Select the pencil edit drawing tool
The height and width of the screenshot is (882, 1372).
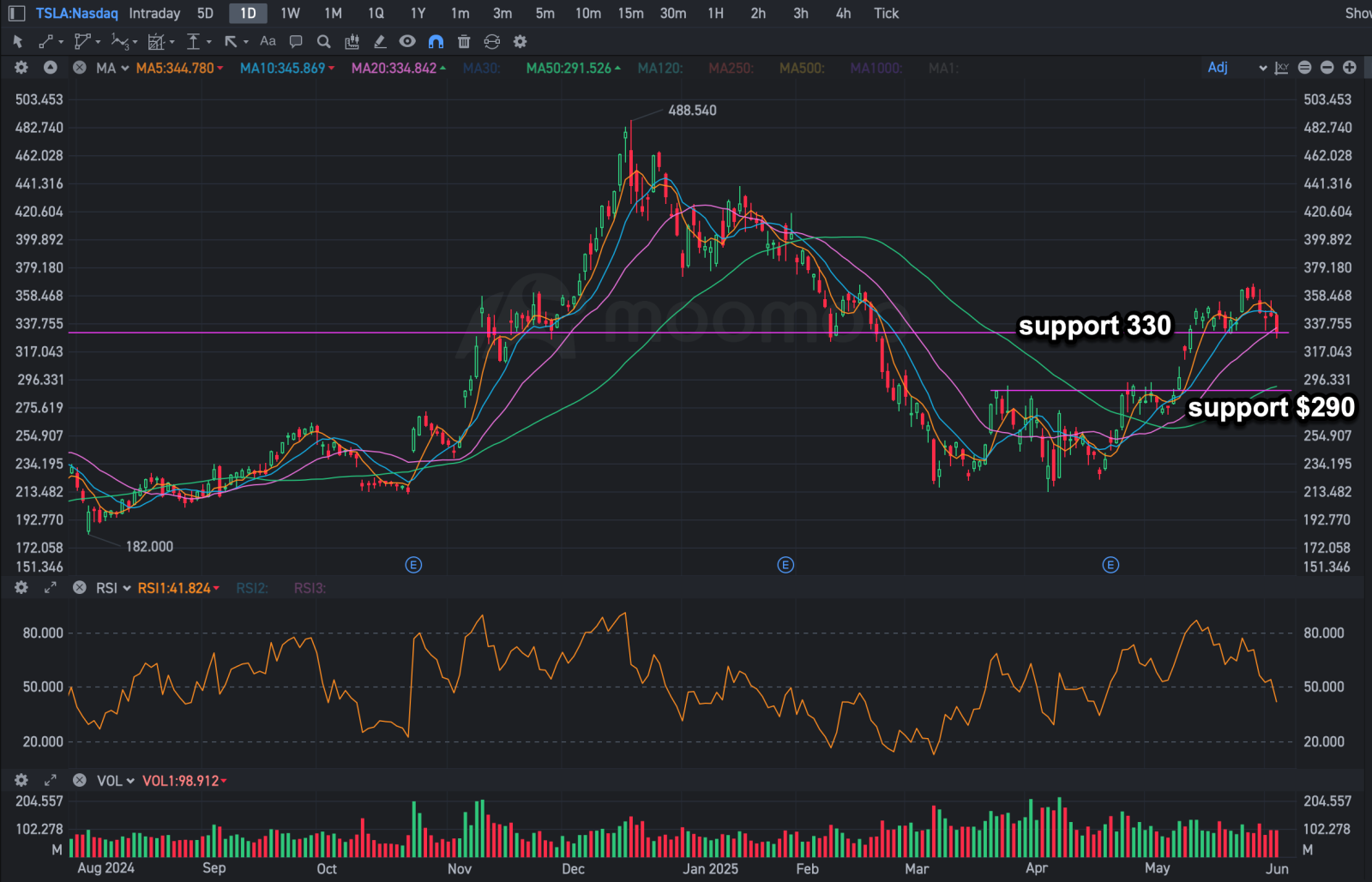[x=380, y=41]
